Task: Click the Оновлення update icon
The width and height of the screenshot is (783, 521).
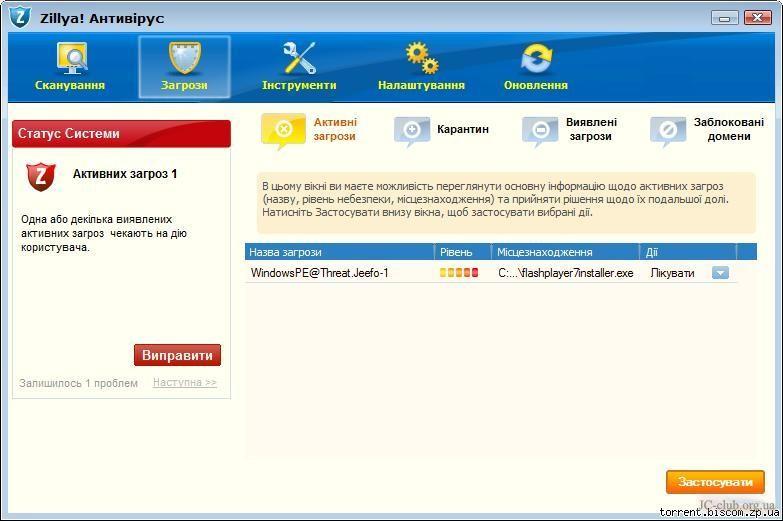Action: tap(535, 59)
